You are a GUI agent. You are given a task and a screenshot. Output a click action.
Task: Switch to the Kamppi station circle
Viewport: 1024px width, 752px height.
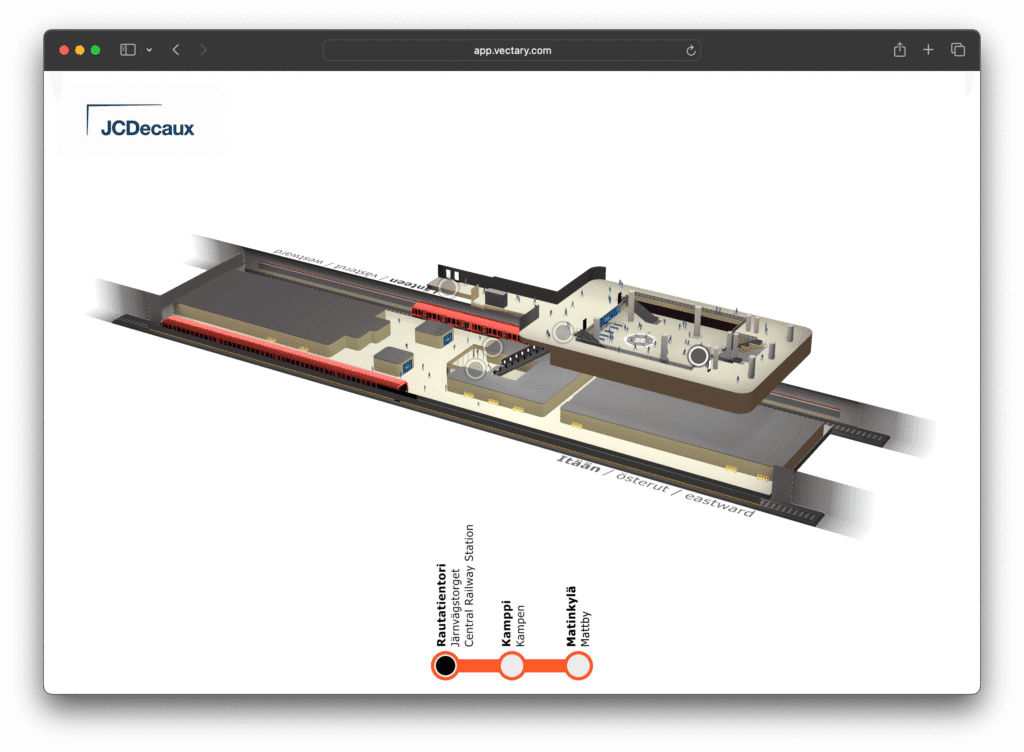pyautogui.click(x=511, y=665)
